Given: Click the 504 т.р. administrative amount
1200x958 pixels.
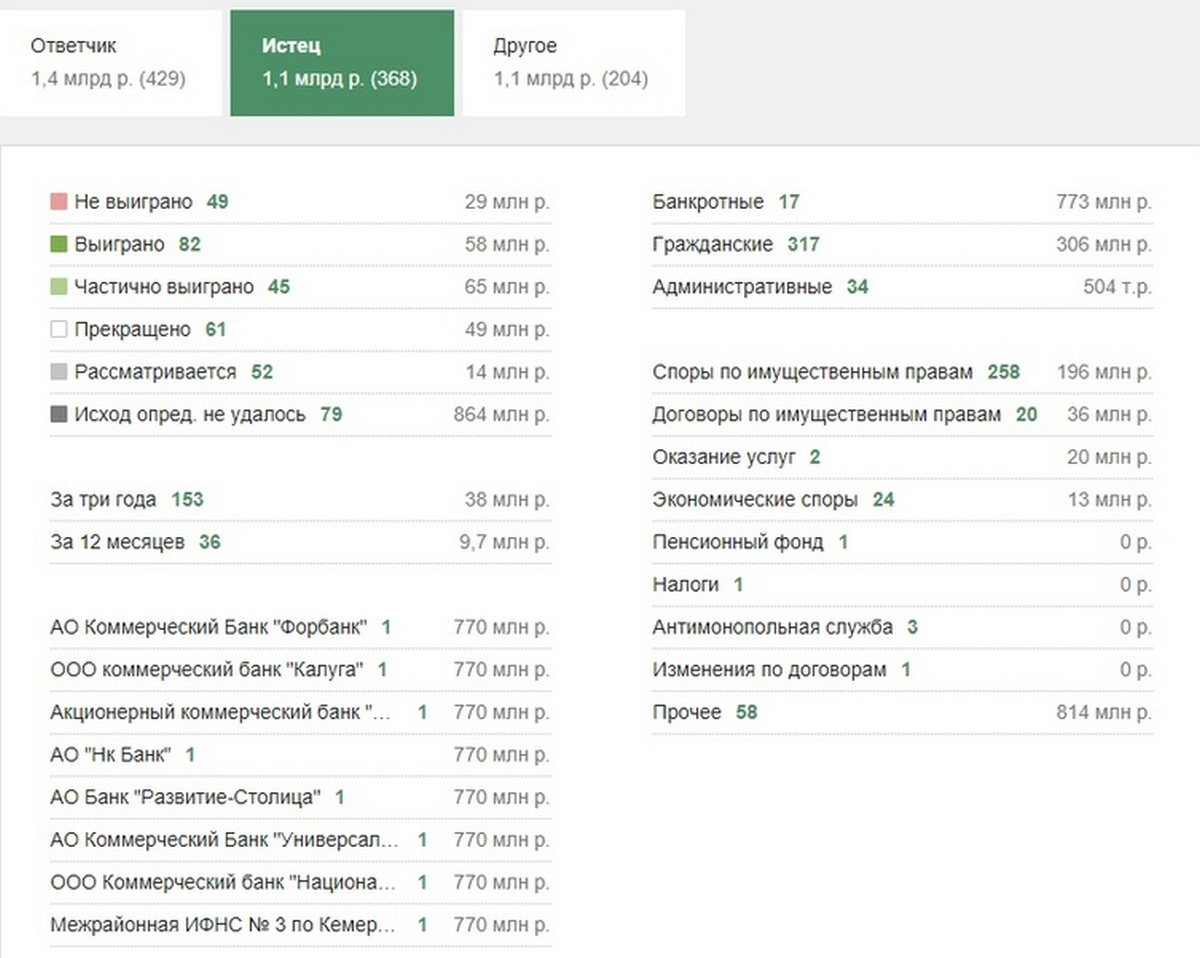Looking at the screenshot, I should click(x=1118, y=287).
